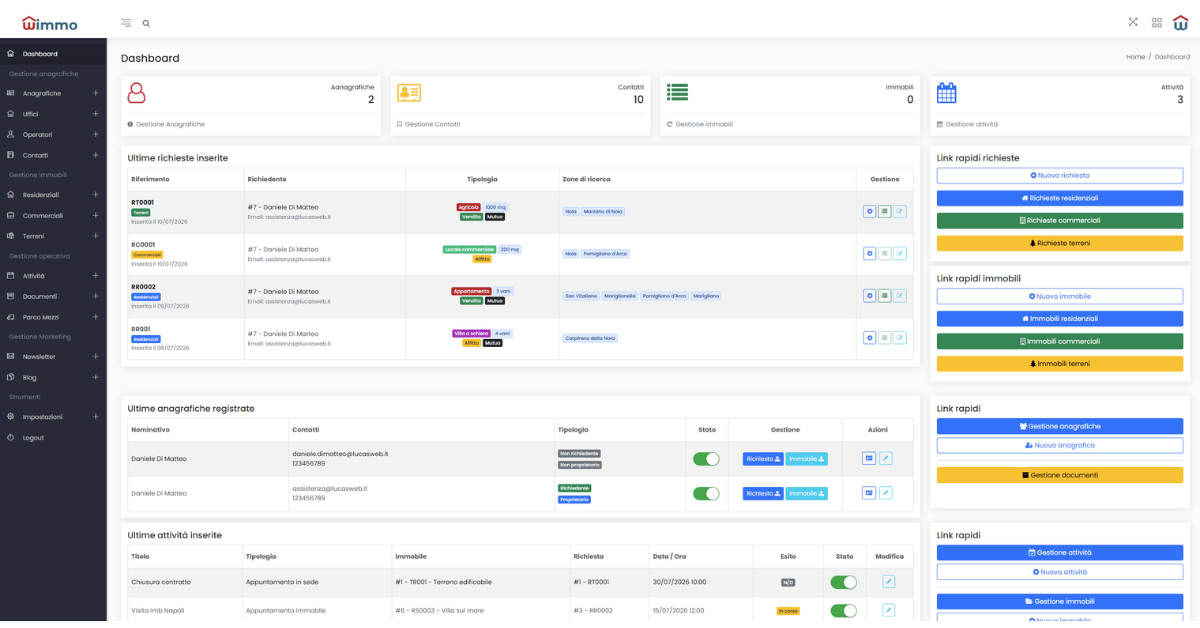
Task: Expand the Residenziali sidebar menu plus
Action: coord(95,195)
